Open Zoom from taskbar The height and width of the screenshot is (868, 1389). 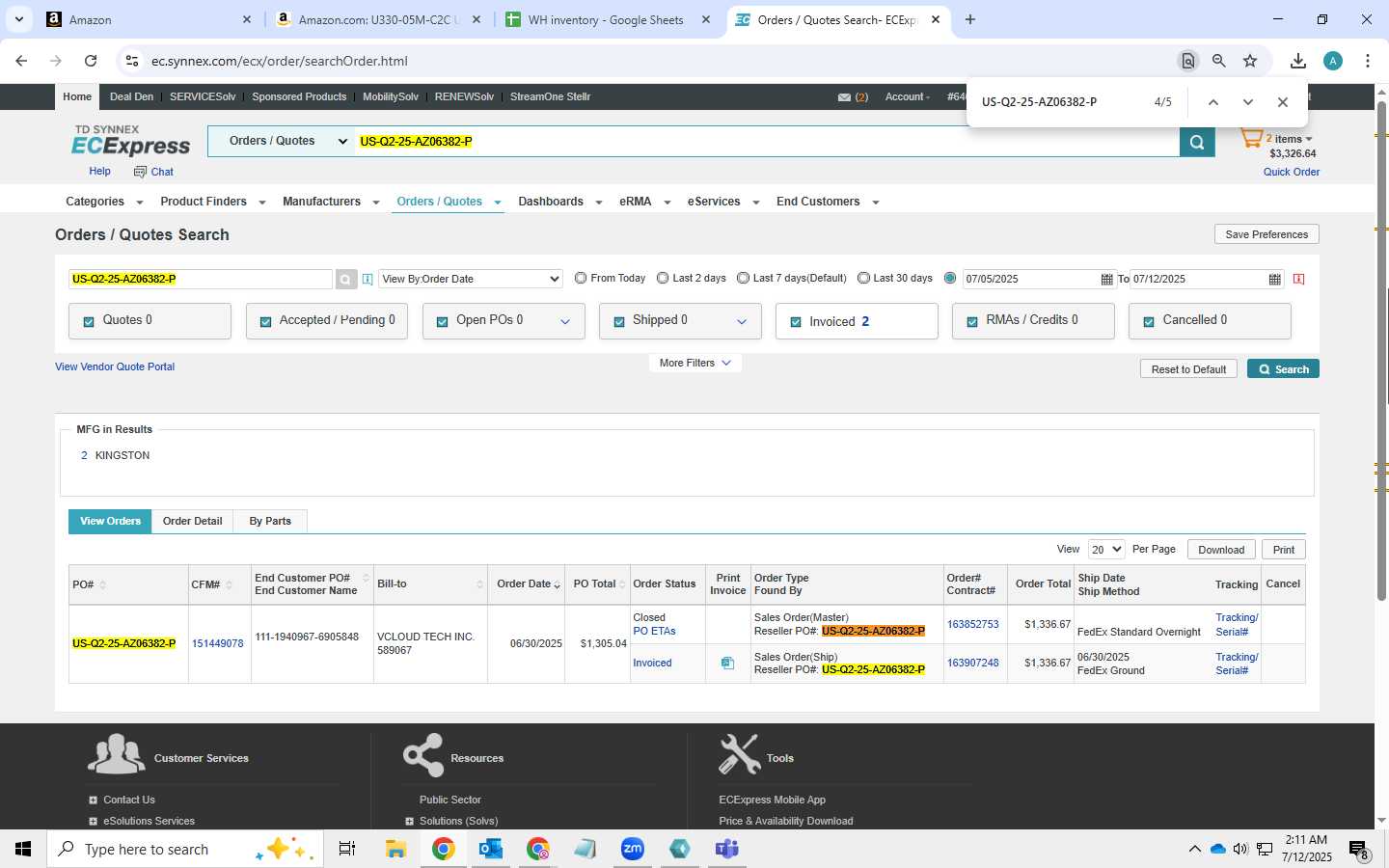coord(633,849)
